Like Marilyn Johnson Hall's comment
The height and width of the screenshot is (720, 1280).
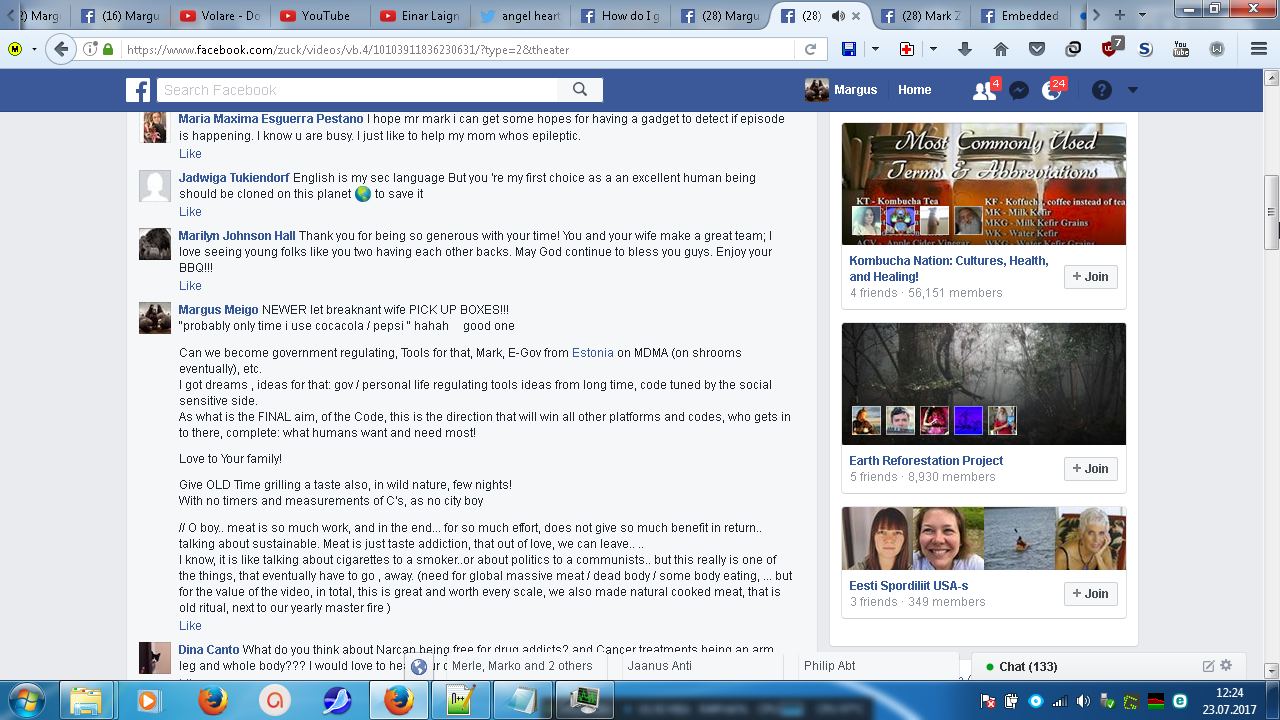190,286
